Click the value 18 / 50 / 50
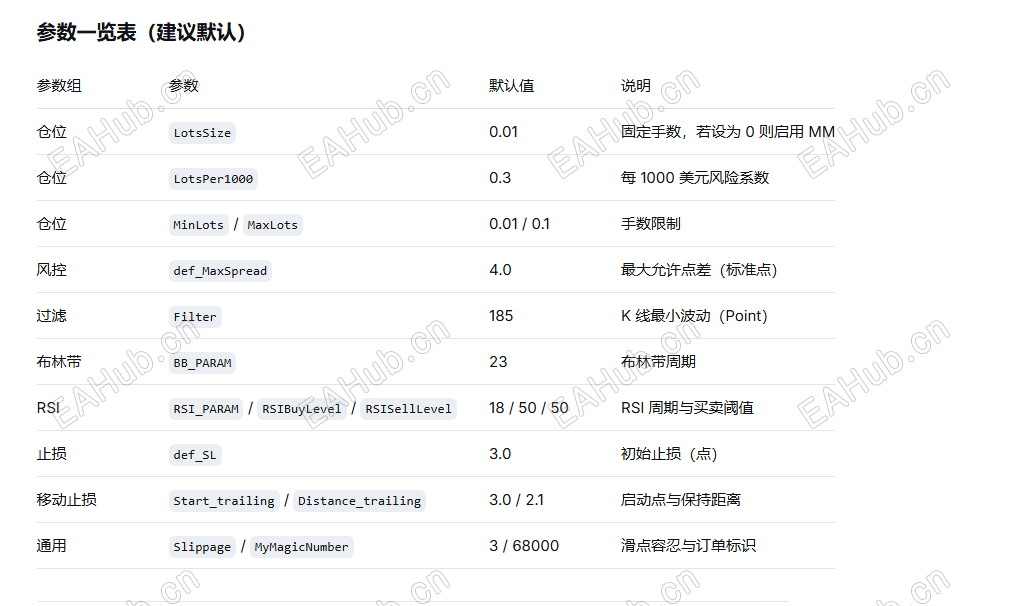The image size is (1023, 606). (529, 408)
